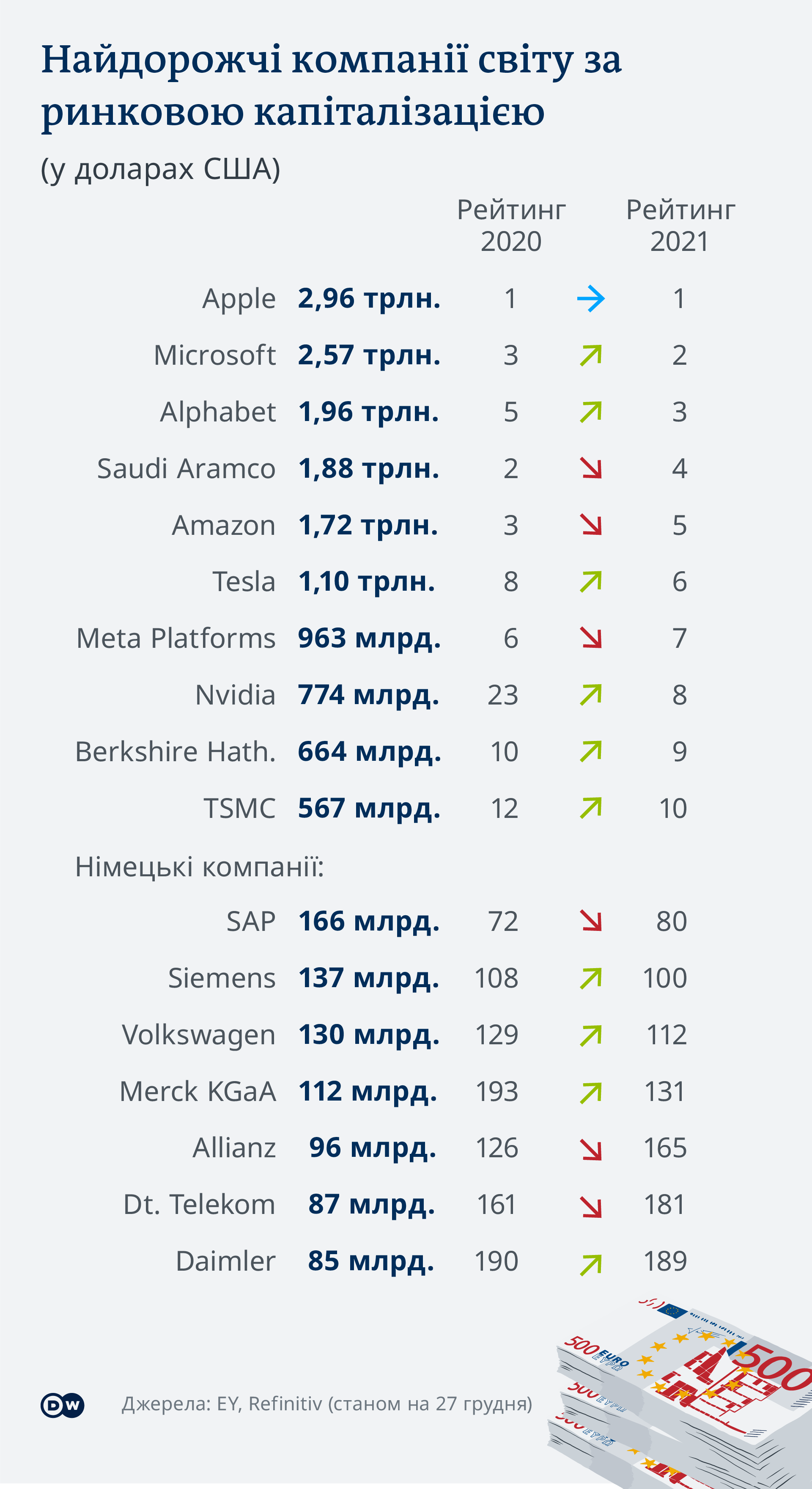Click the green up arrow beside Microsoft
Viewport: 812px width, 1489px height.
click(x=591, y=355)
